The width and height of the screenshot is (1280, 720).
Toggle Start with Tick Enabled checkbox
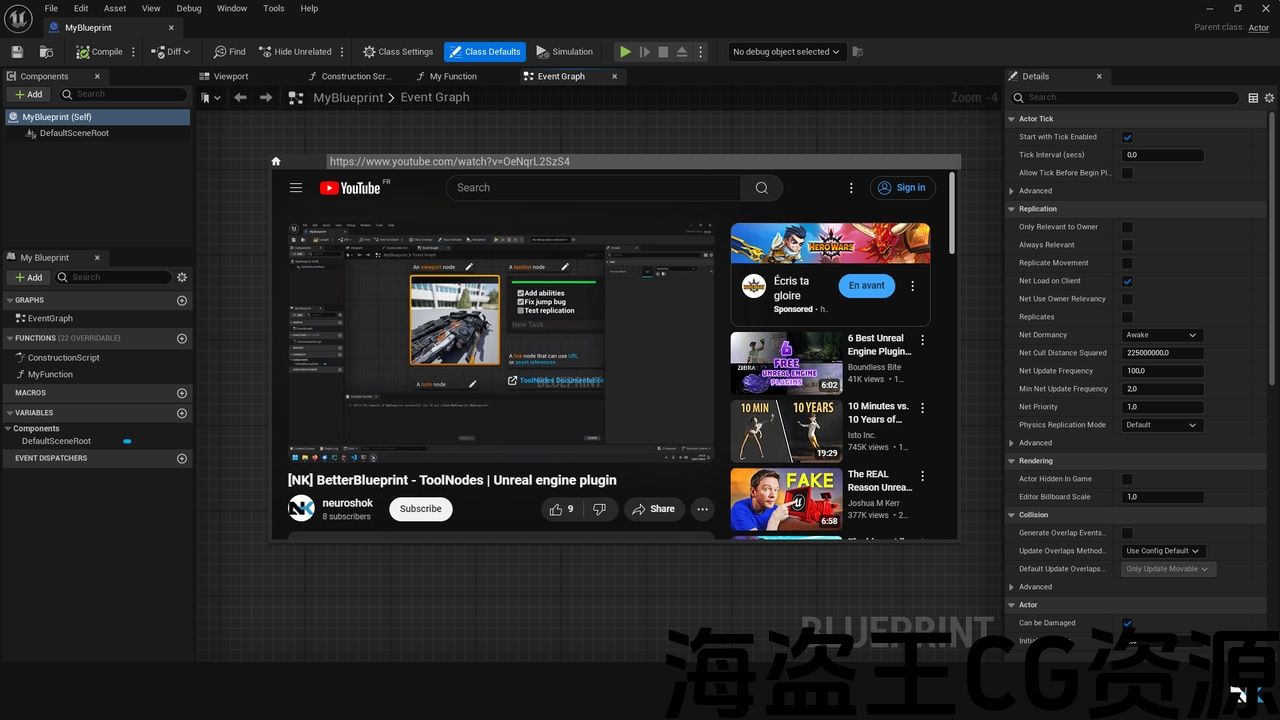pos(1127,137)
